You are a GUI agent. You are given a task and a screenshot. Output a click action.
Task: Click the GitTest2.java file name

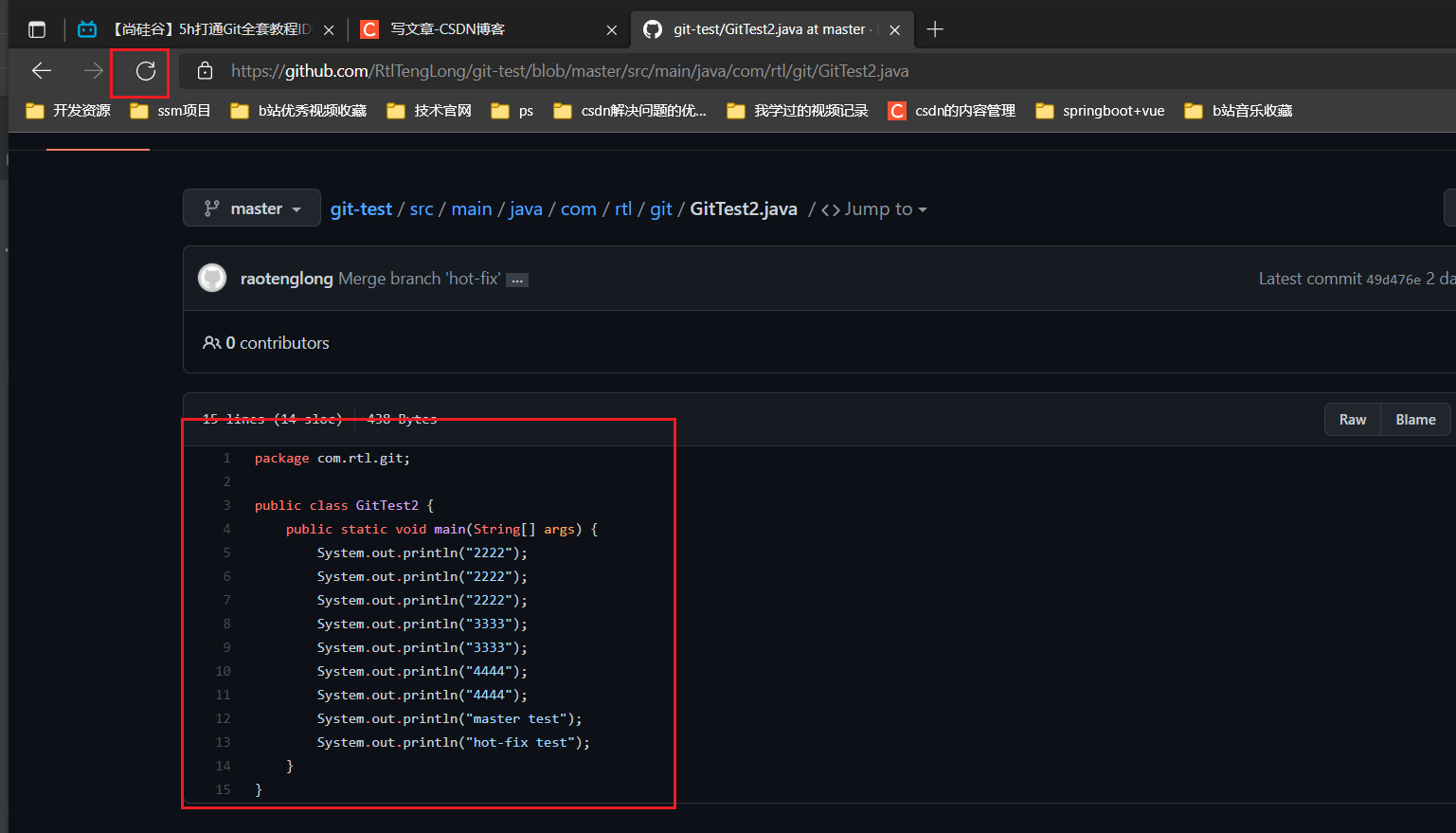[744, 208]
